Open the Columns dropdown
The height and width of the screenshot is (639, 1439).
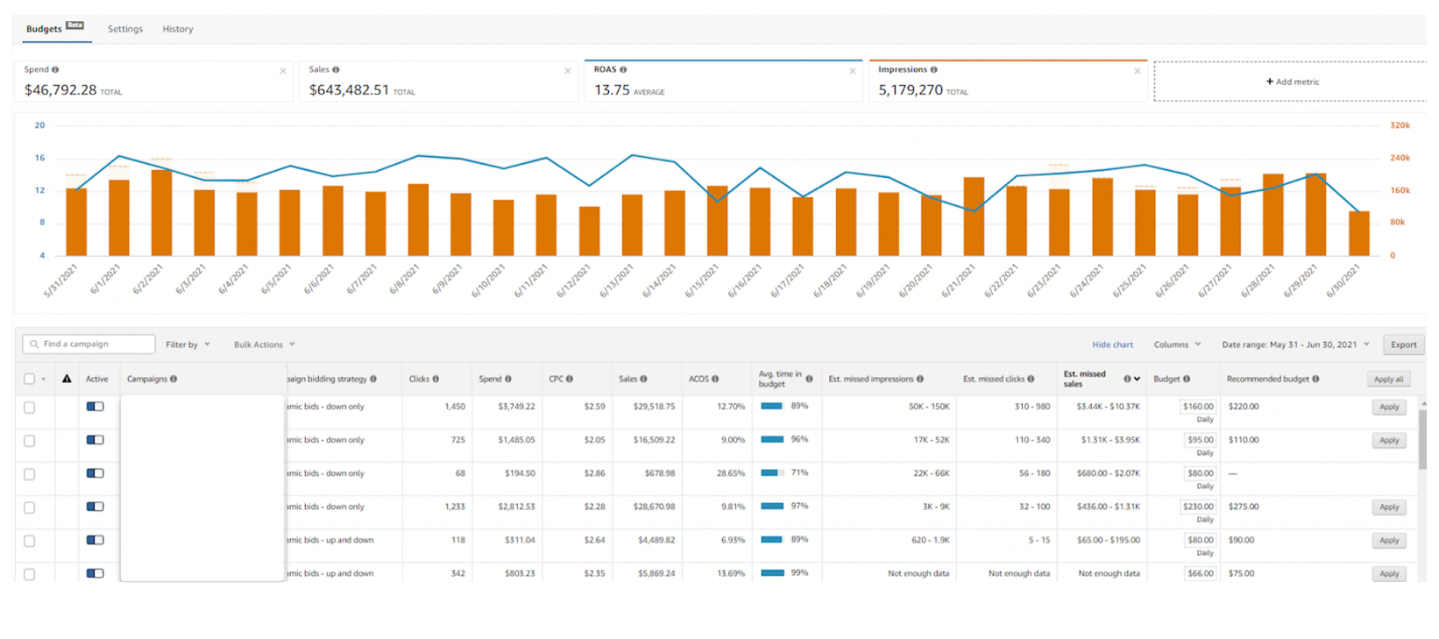[1177, 344]
